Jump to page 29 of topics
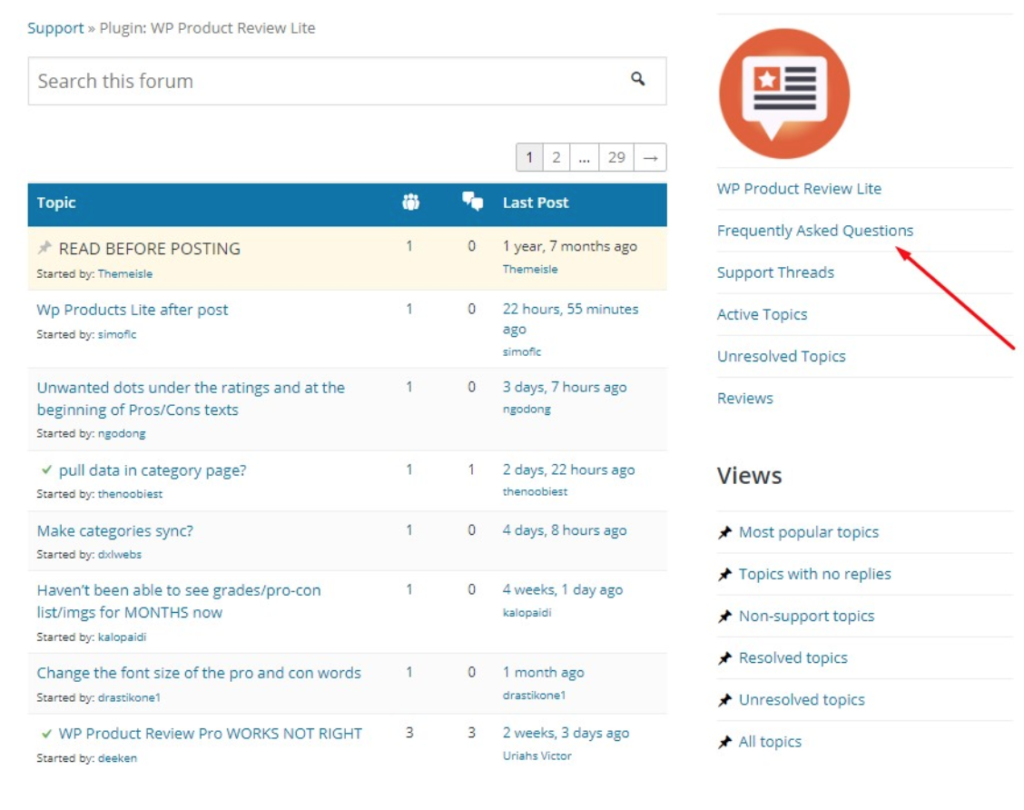This screenshot has width=1024, height=810. pyautogui.click(x=616, y=158)
